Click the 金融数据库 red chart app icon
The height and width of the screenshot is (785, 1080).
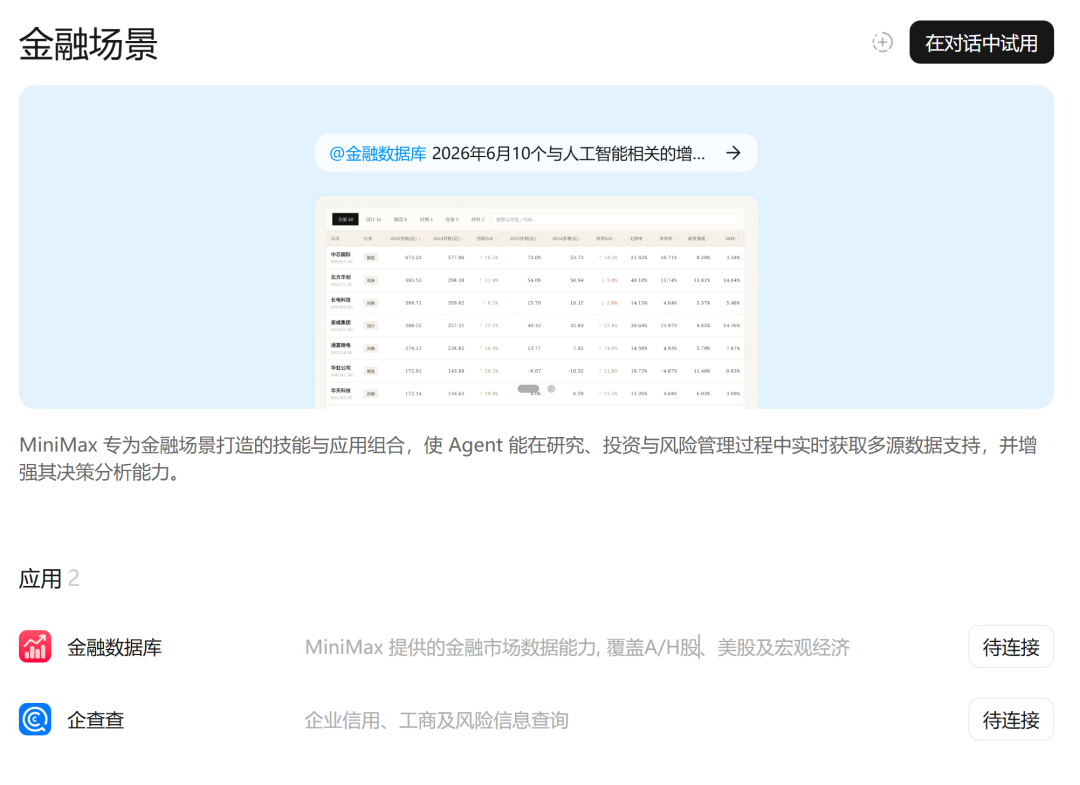pyautogui.click(x=35, y=647)
